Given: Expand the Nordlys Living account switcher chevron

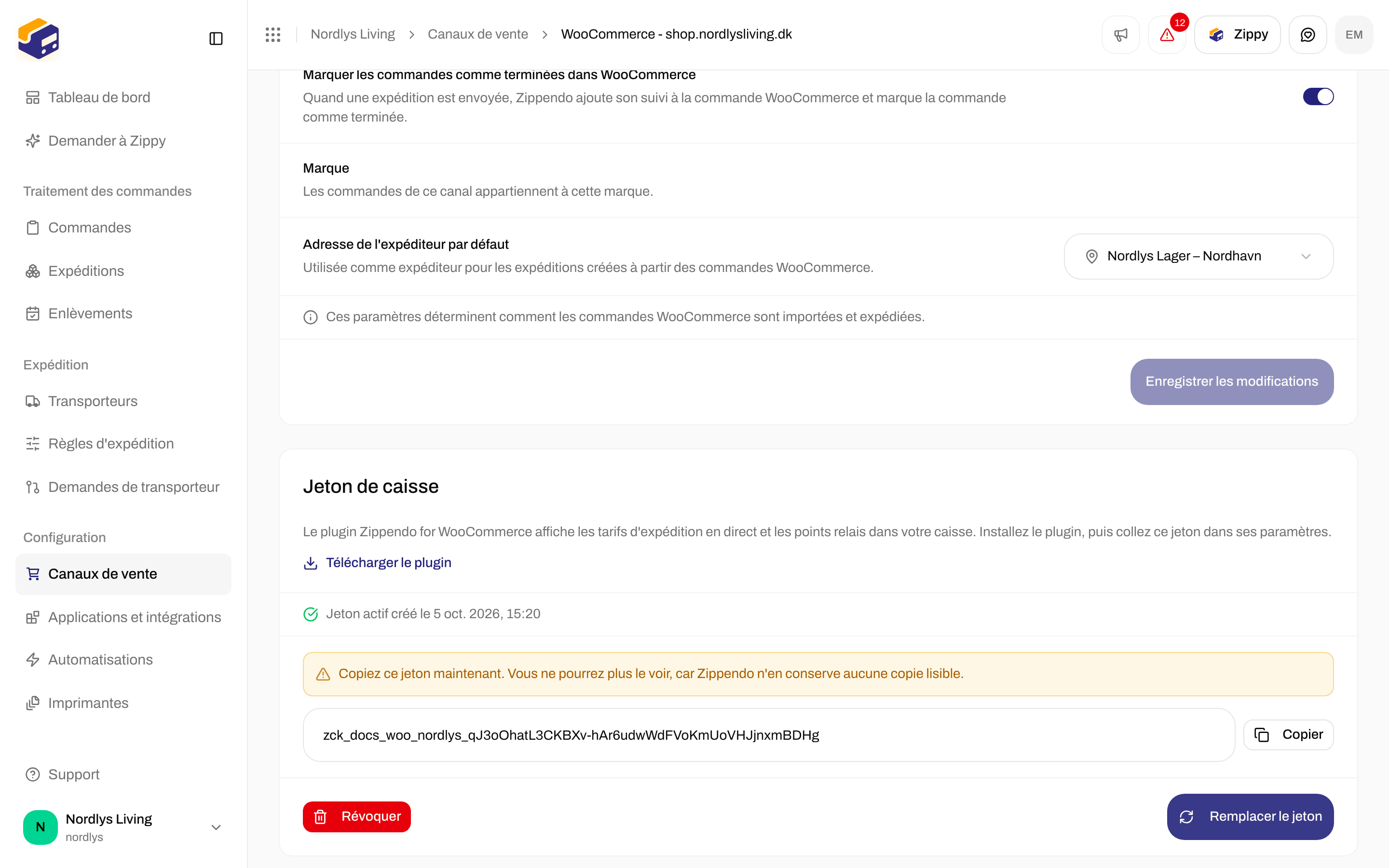Looking at the screenshot, I should [x=216, y=827].
